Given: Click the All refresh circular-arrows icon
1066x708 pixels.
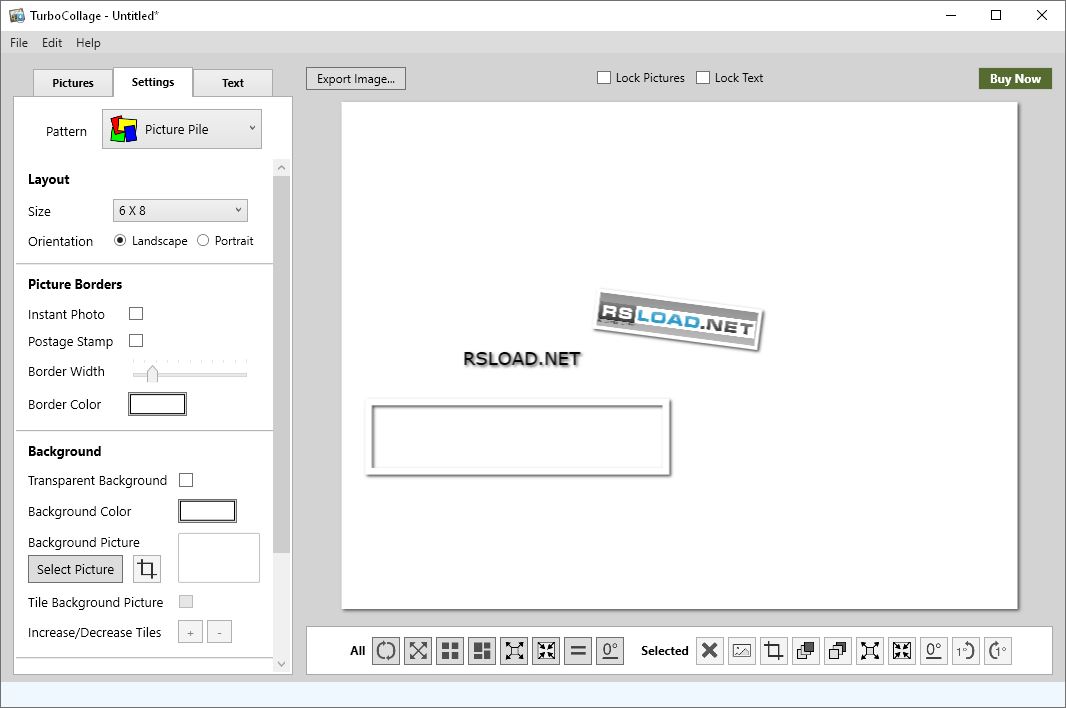Looking at the screenshot, I should point(386,651).
